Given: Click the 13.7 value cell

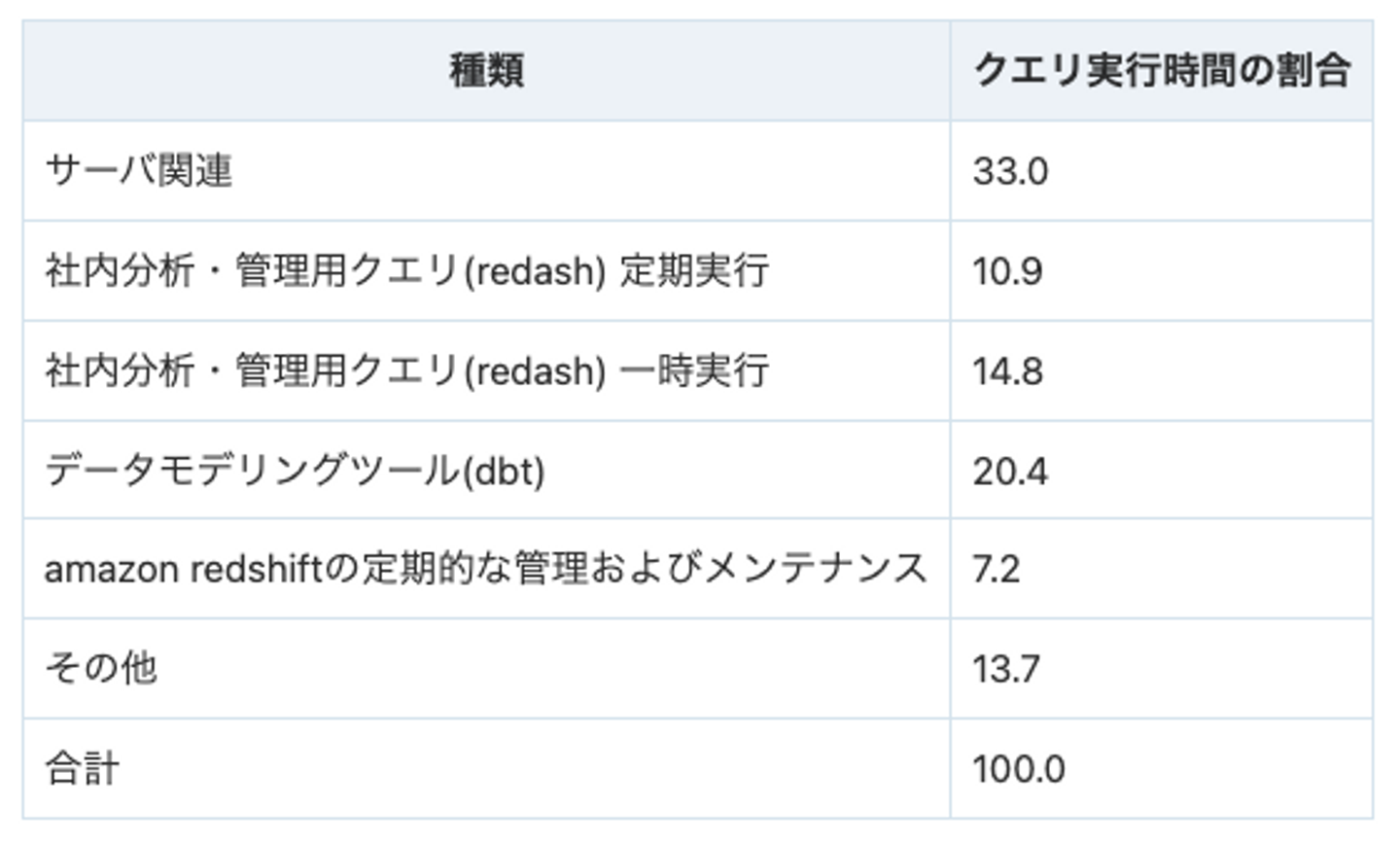Looking at the screenshot, I should click(1006, 669).
